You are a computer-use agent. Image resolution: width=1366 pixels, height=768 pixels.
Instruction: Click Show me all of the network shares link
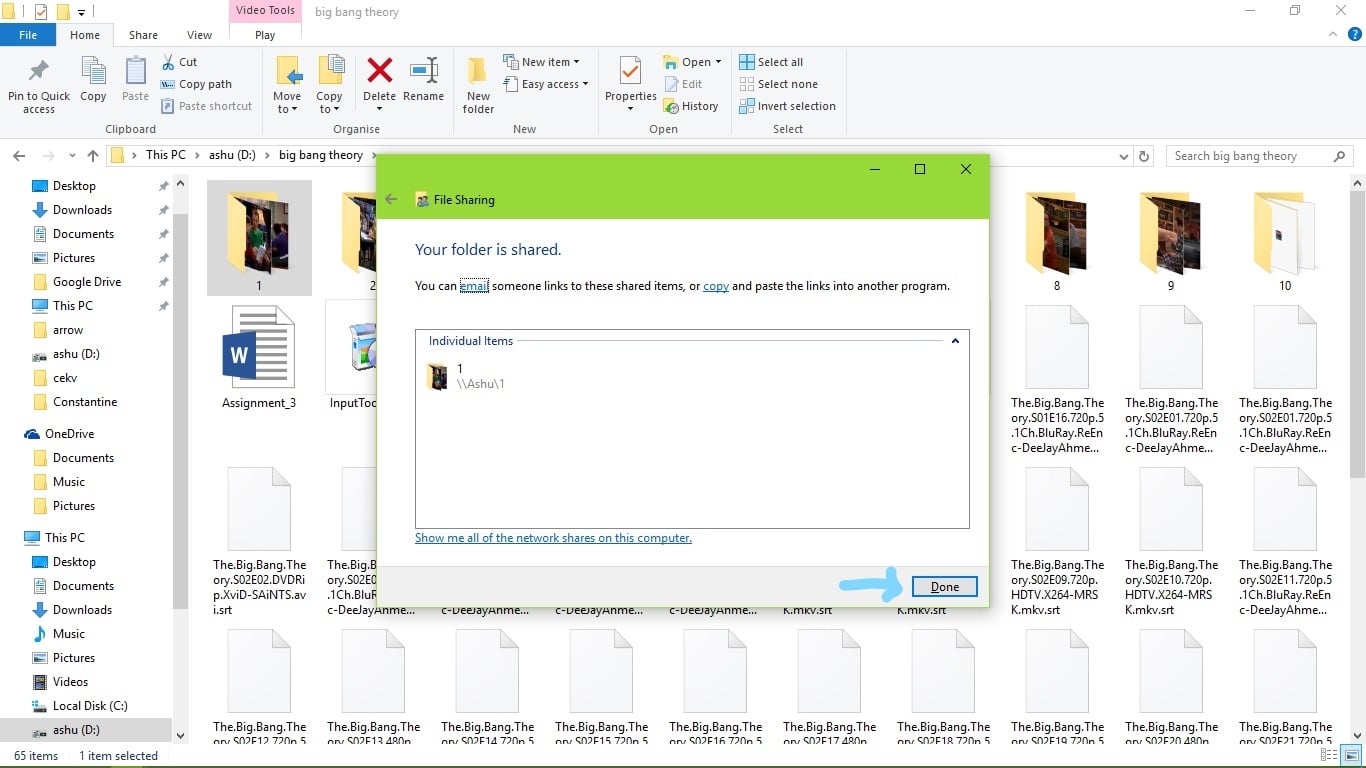[x=553, y=538]
